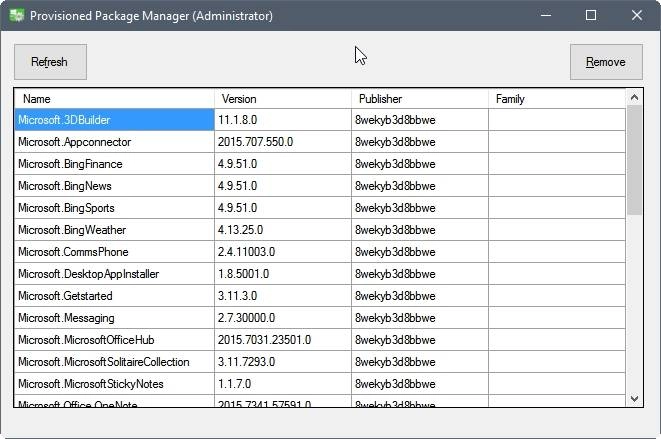661x439 pixels.
Task: Sort by the Version column header
Action: click(x=283, y=99)
